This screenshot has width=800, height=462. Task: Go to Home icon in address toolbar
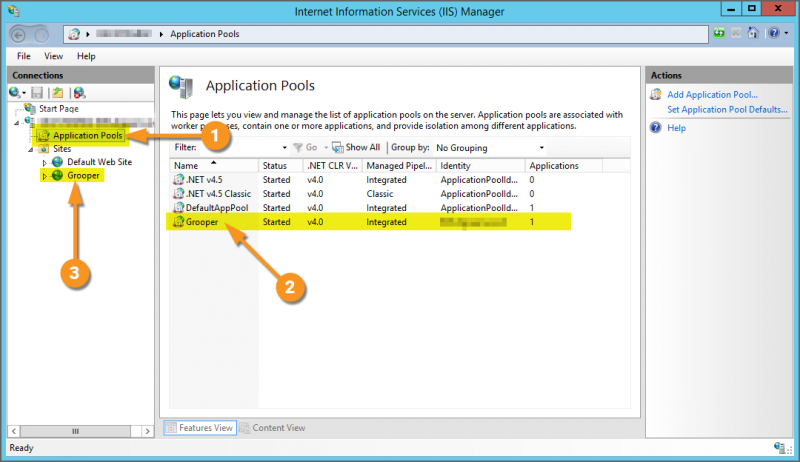click(753, 33)
